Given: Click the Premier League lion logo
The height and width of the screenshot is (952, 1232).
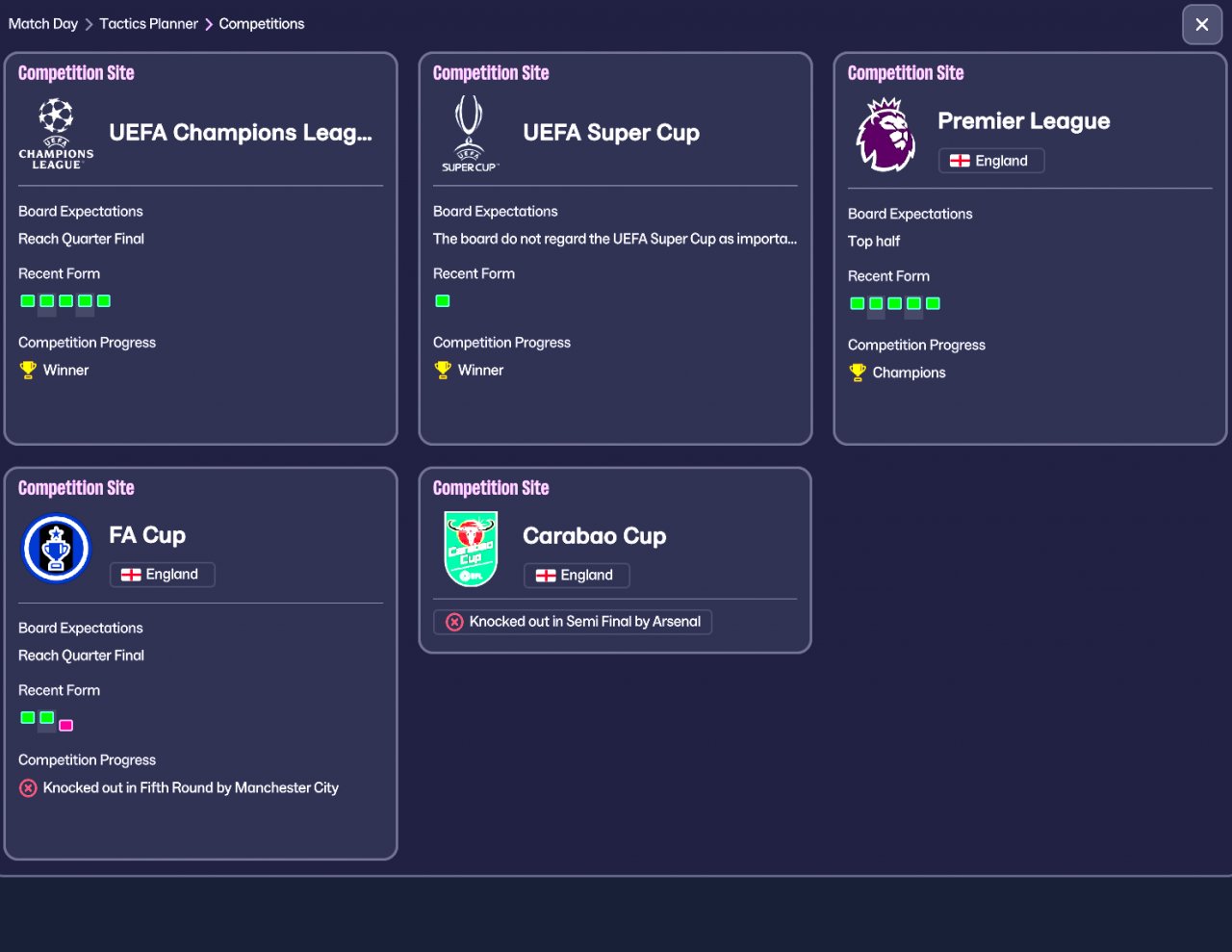Looking at the screenshot, I should tap(885, 135).
